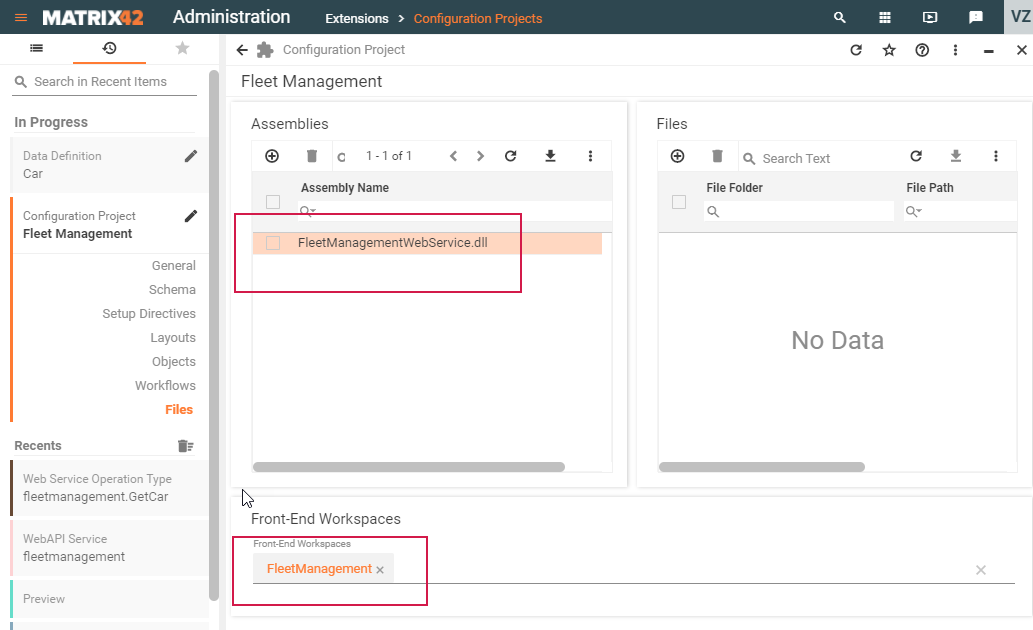Open Assembly Name filter operator dropdown
The image size is (1033, 630).
coord(308,212)
